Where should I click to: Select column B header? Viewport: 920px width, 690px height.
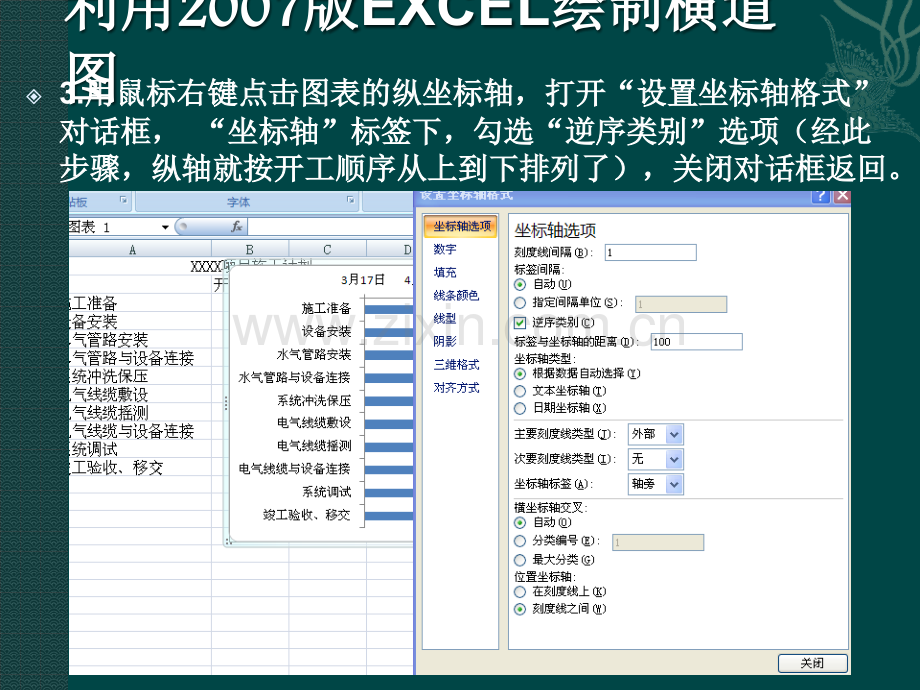pos(249,249)
